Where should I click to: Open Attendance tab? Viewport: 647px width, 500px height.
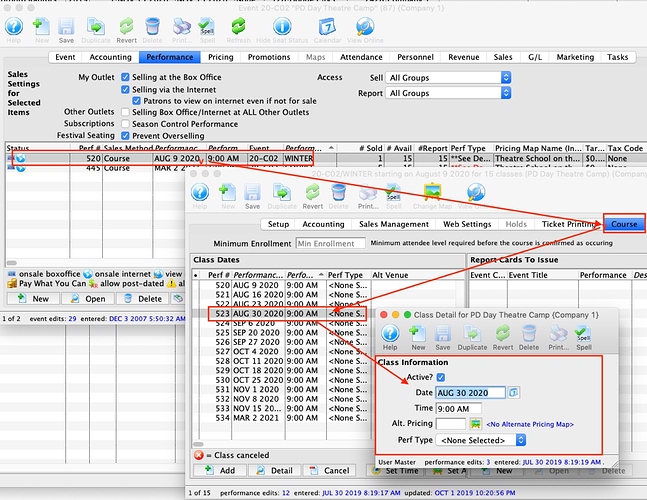(361, 57)
